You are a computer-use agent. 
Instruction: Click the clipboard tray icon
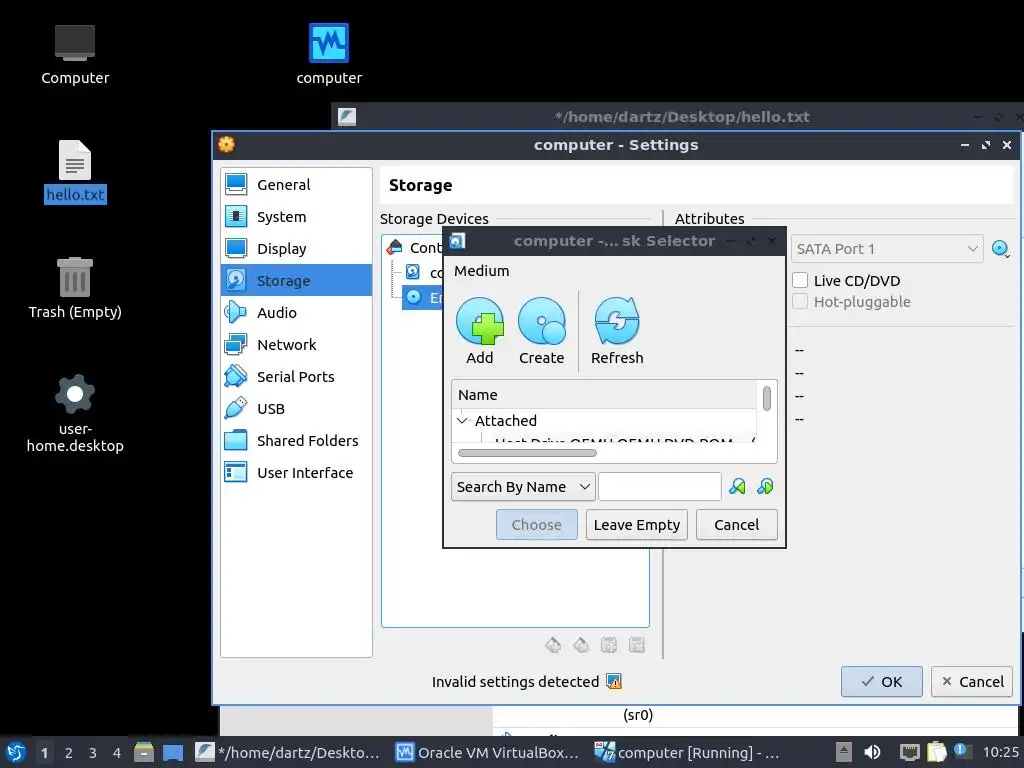(936, 752)
